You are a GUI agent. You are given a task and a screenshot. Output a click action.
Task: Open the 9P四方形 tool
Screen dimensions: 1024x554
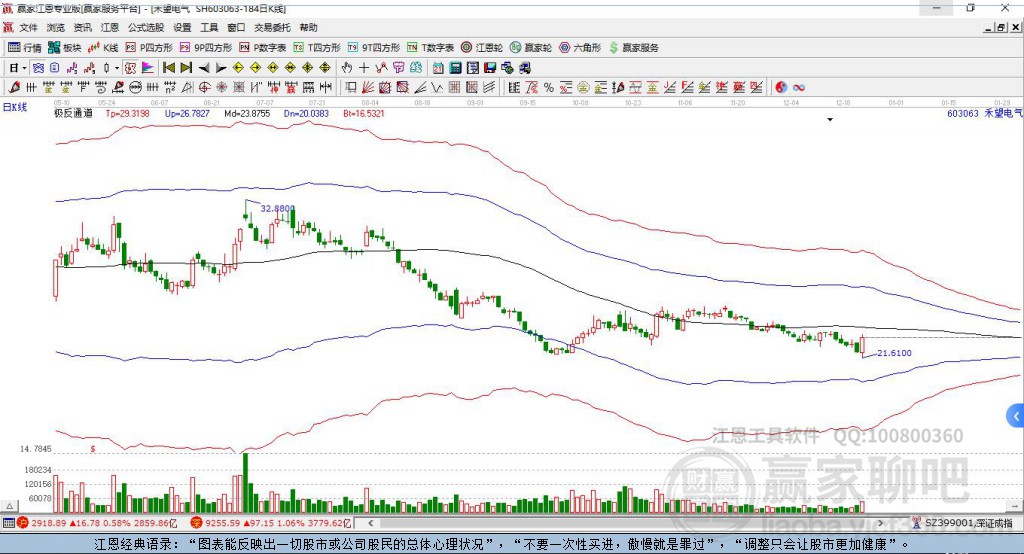click(206, 48)
